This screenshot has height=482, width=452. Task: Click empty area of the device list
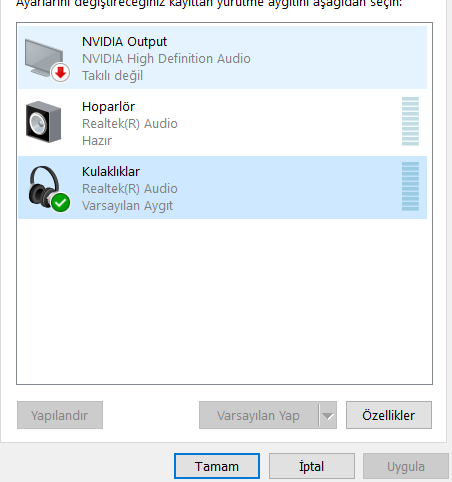click(224, 300)
